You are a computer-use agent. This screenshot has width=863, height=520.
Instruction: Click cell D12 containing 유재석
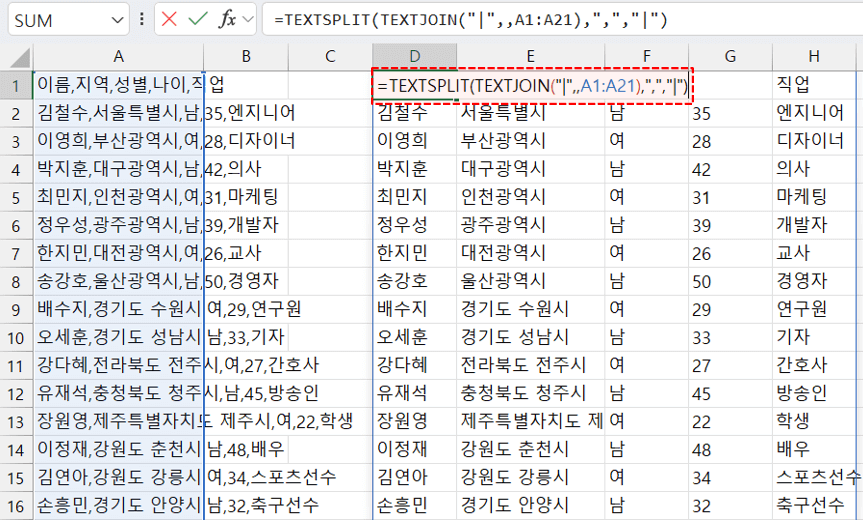click(414, 394)
